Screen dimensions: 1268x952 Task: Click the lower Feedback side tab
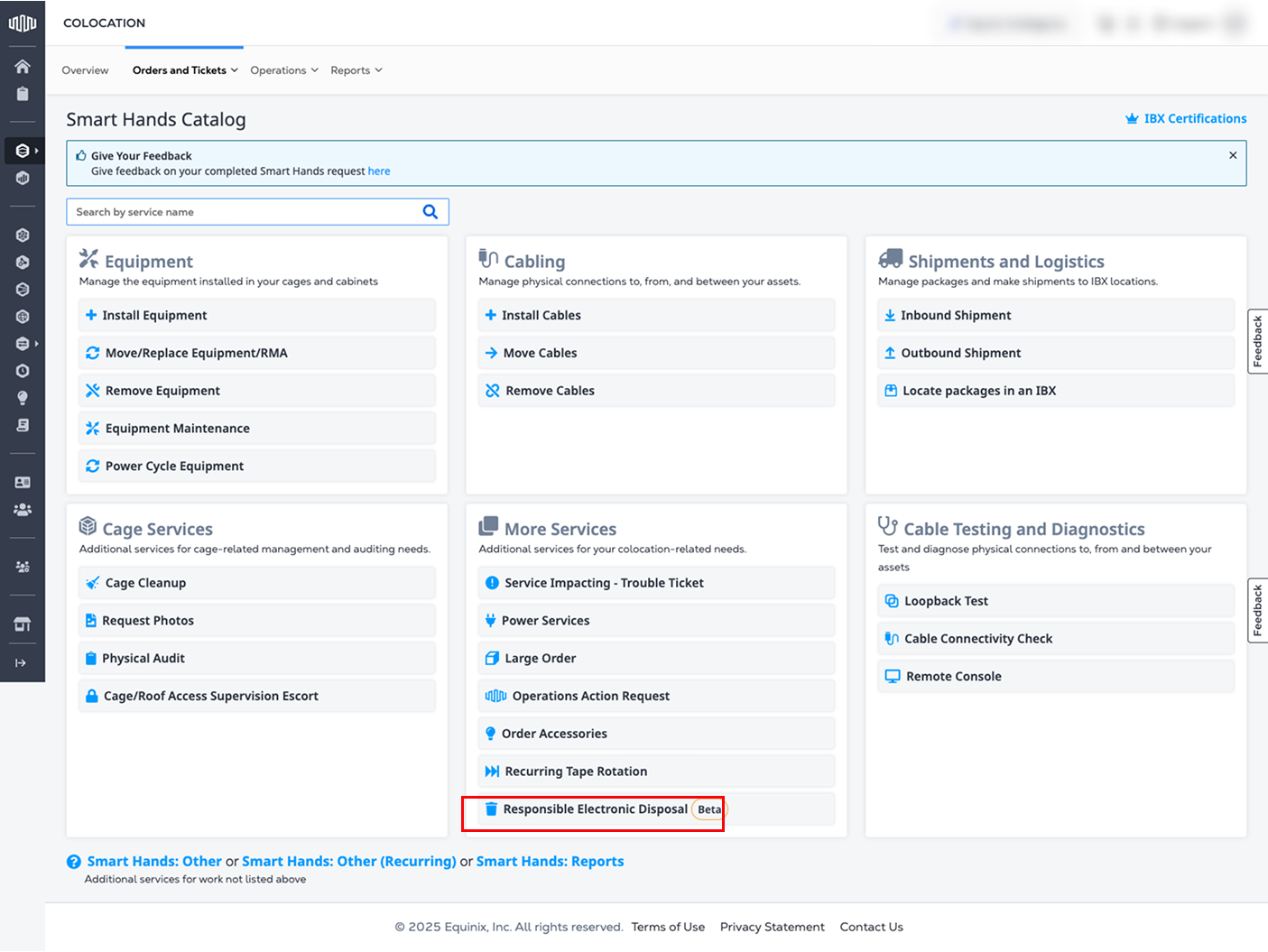pos(1257,610)
